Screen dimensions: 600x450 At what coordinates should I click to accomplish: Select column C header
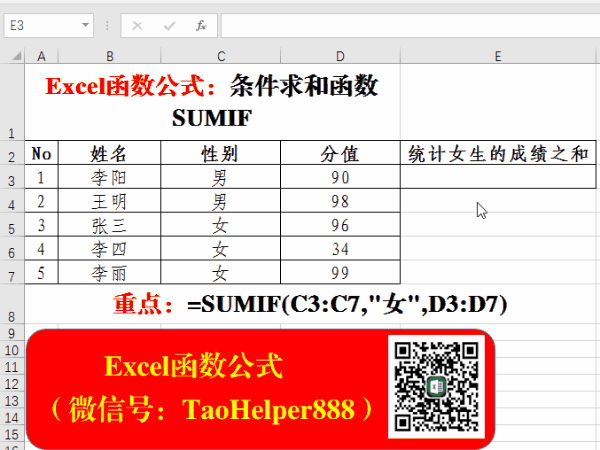coord(221,56)
